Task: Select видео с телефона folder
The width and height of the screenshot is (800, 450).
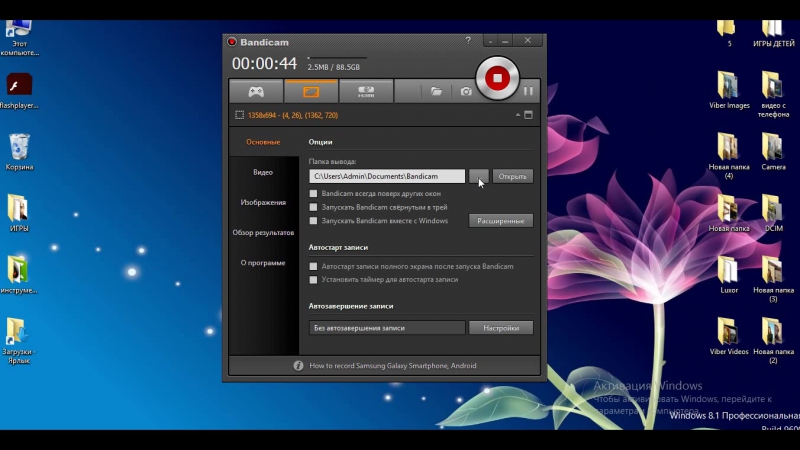Action: [x=773, y=94]
